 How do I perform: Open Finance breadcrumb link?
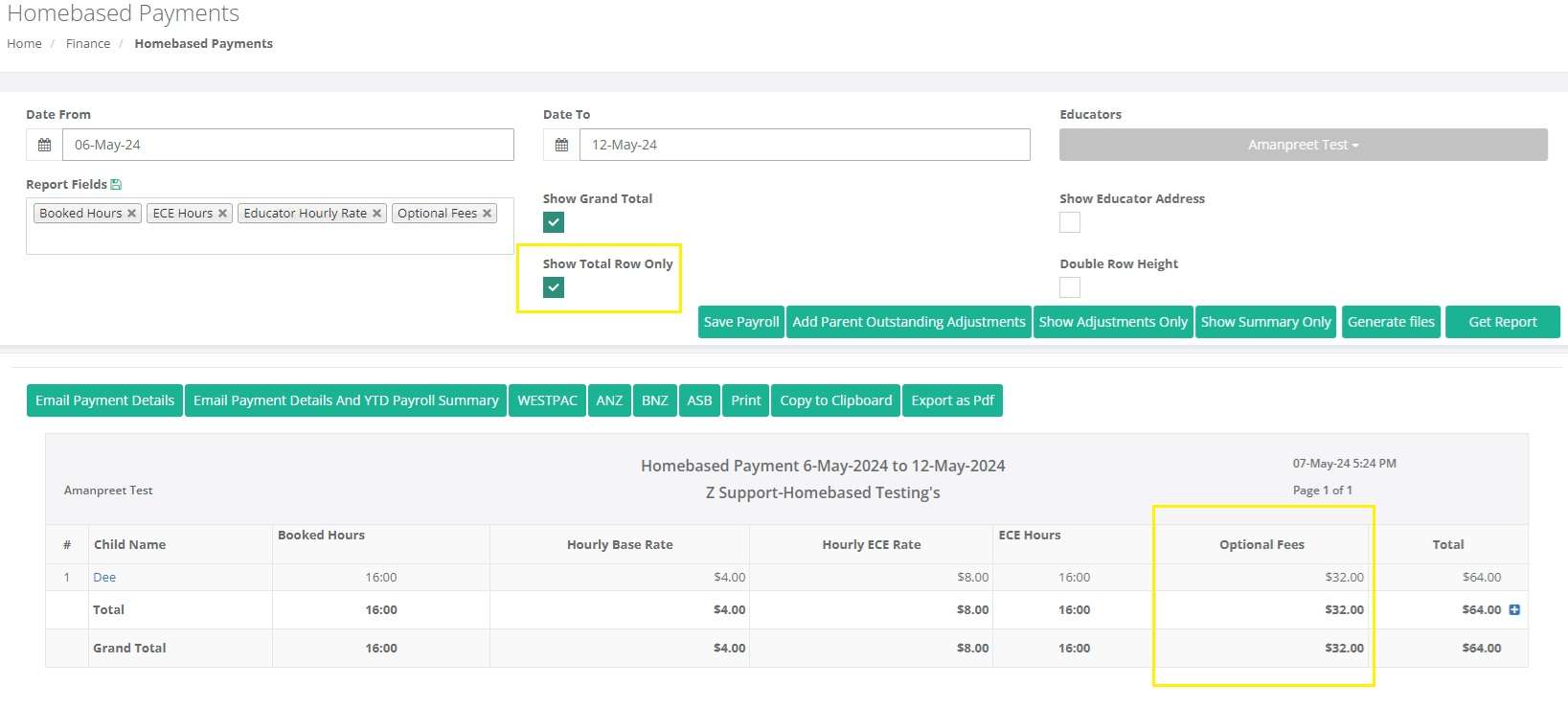click(x=88, y=44)
